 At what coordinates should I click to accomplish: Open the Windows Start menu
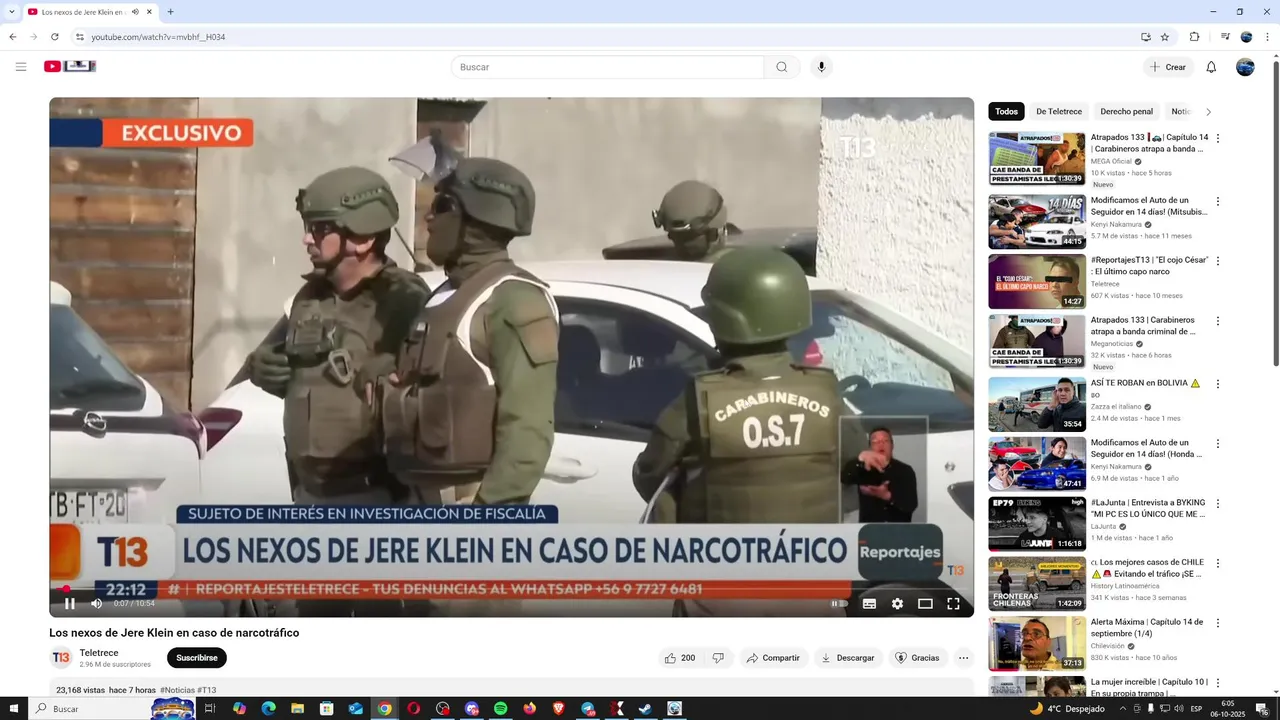(x=13, y=708)
